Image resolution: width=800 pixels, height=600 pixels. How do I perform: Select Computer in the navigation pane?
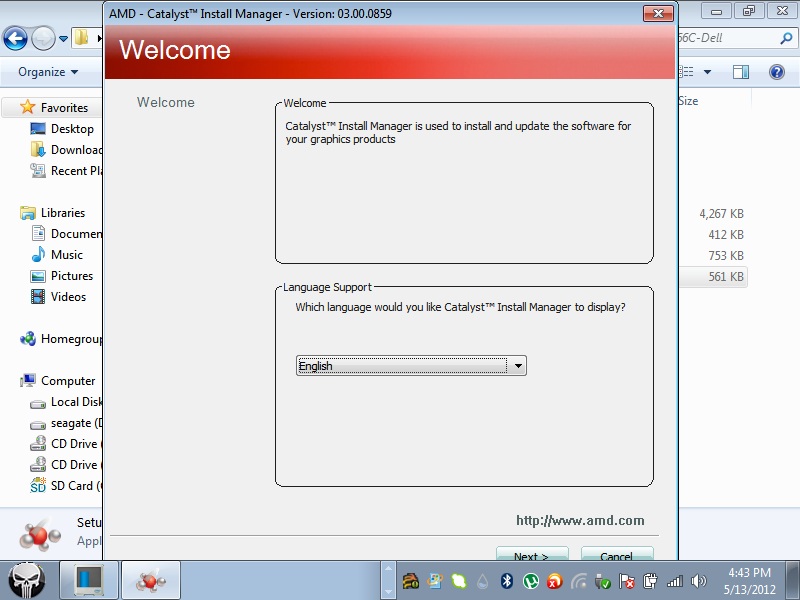click(68, 381)
